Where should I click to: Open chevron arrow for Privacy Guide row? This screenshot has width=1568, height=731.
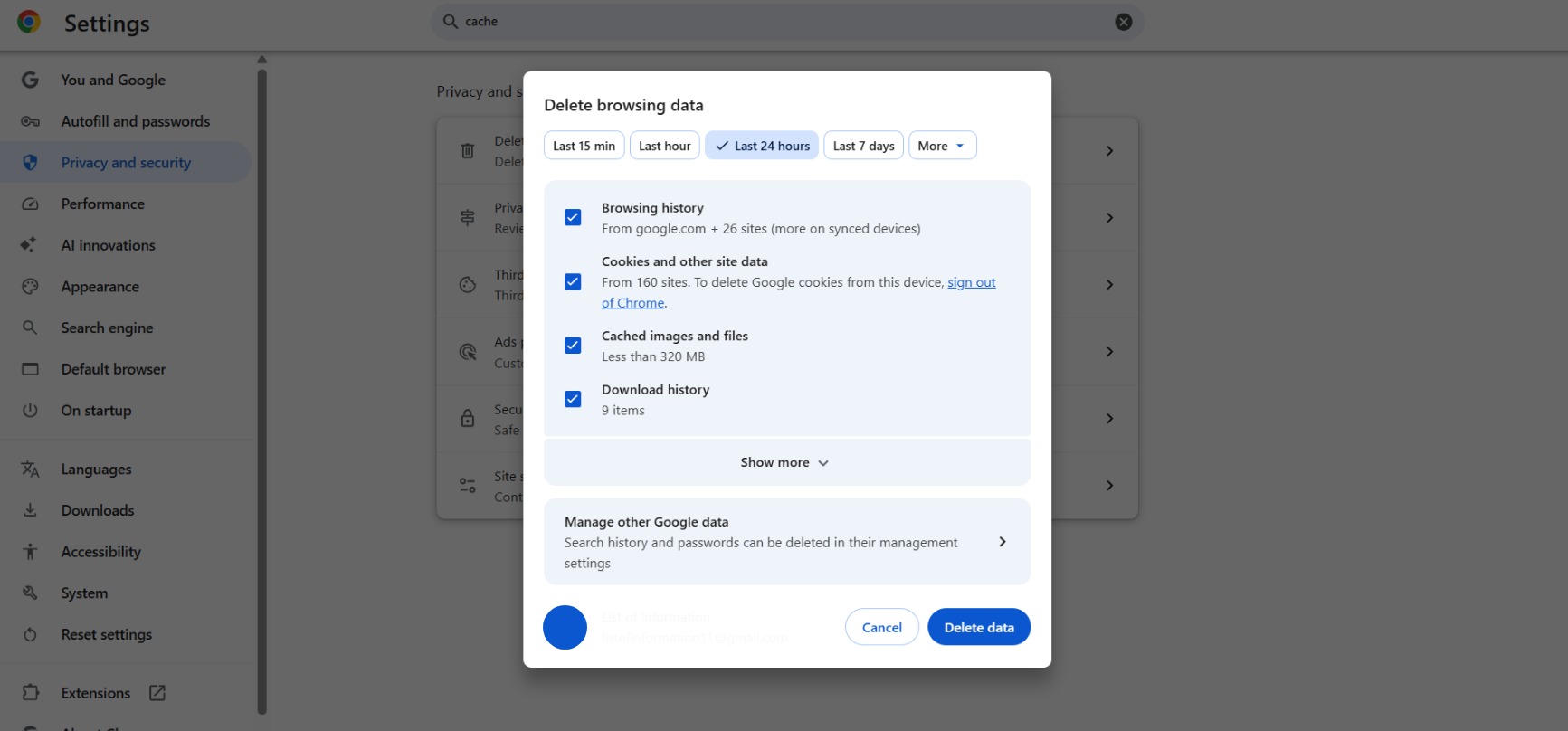coord(1109,218)
